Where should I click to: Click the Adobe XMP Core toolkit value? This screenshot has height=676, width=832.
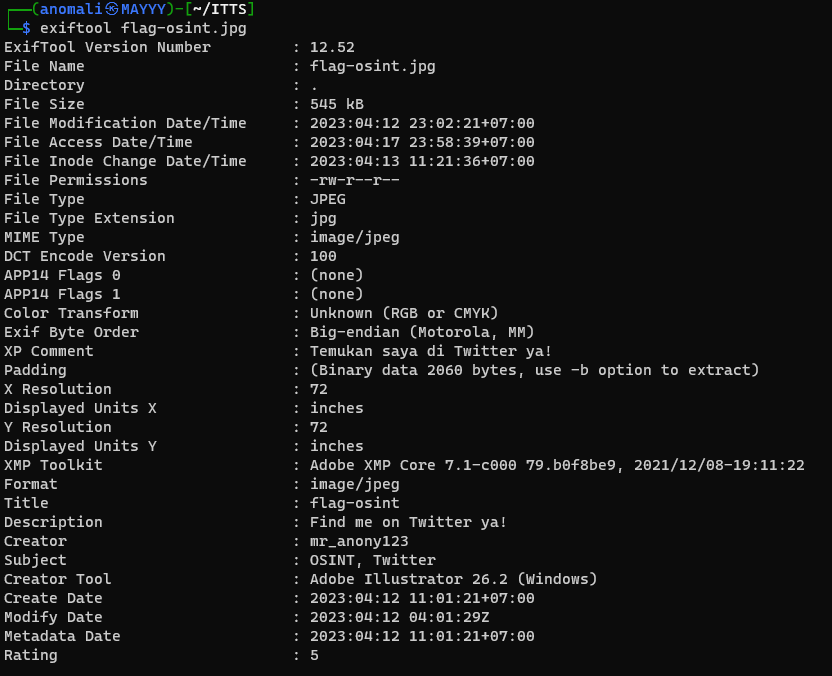point(557,465)
